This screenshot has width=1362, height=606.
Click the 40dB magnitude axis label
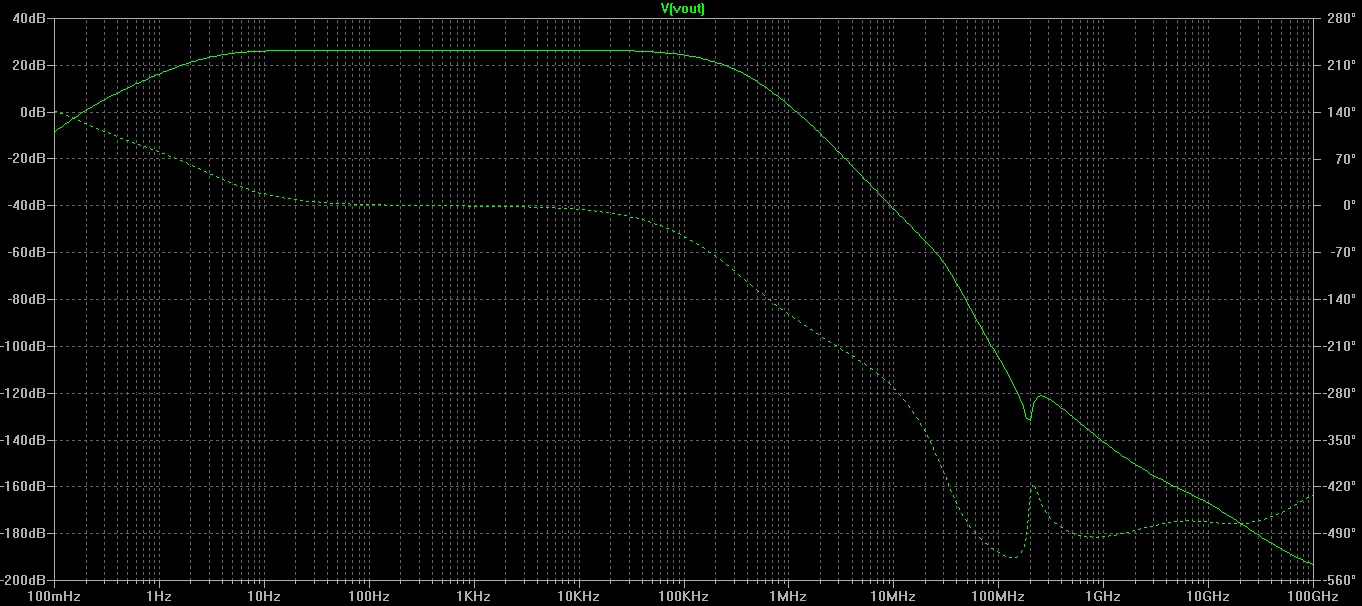coord(30,18)
